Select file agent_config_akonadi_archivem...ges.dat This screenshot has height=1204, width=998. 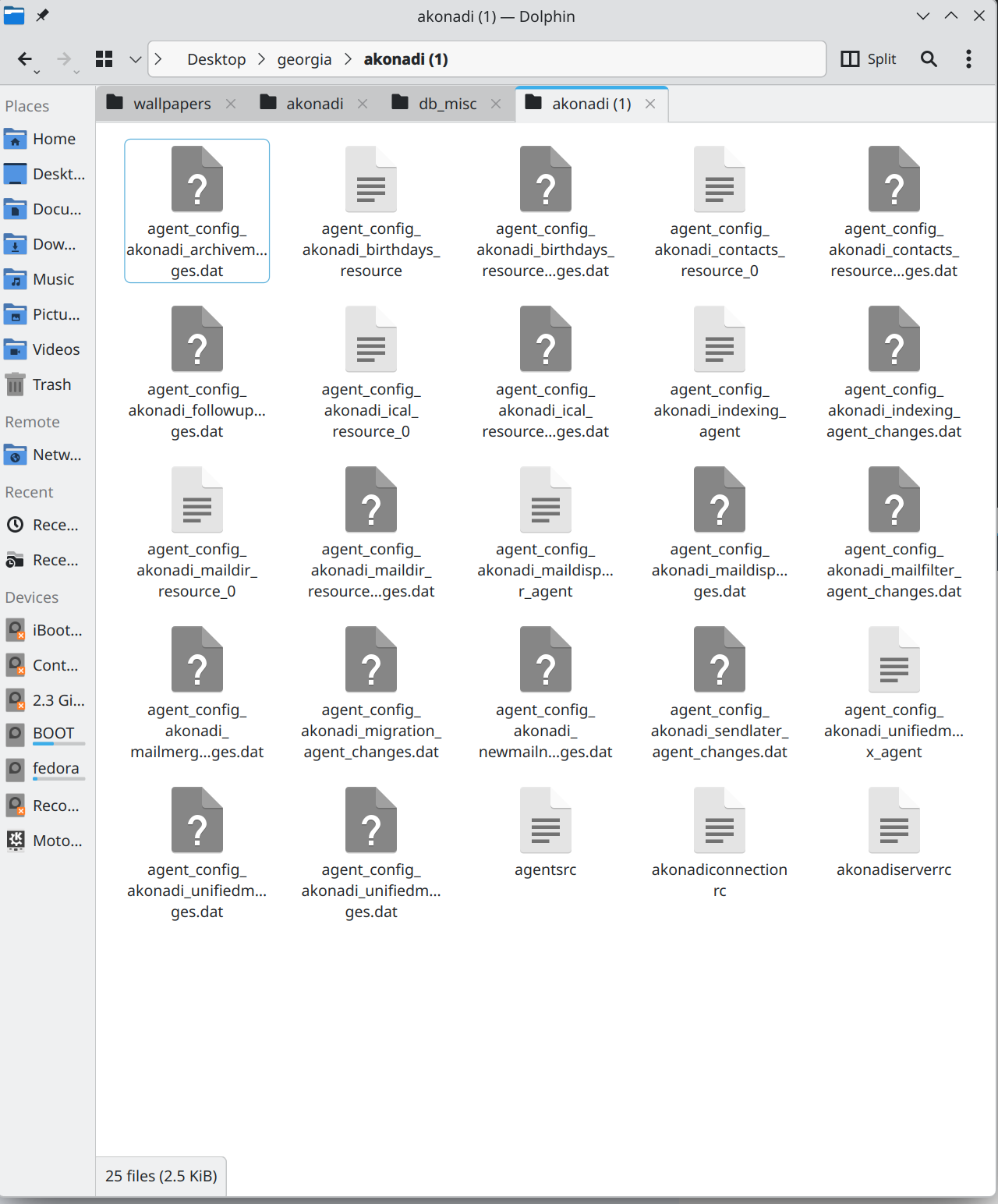pyautogui.click(x=197, y=211)
